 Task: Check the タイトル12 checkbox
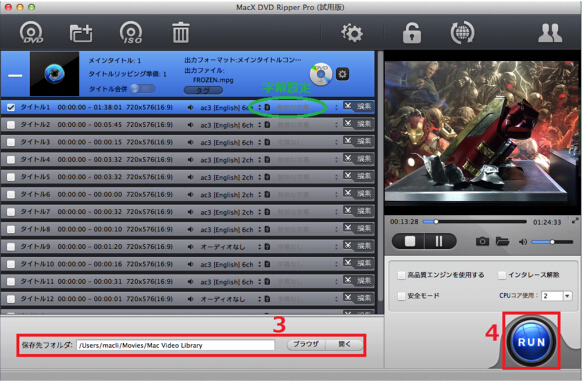(11, 299)
